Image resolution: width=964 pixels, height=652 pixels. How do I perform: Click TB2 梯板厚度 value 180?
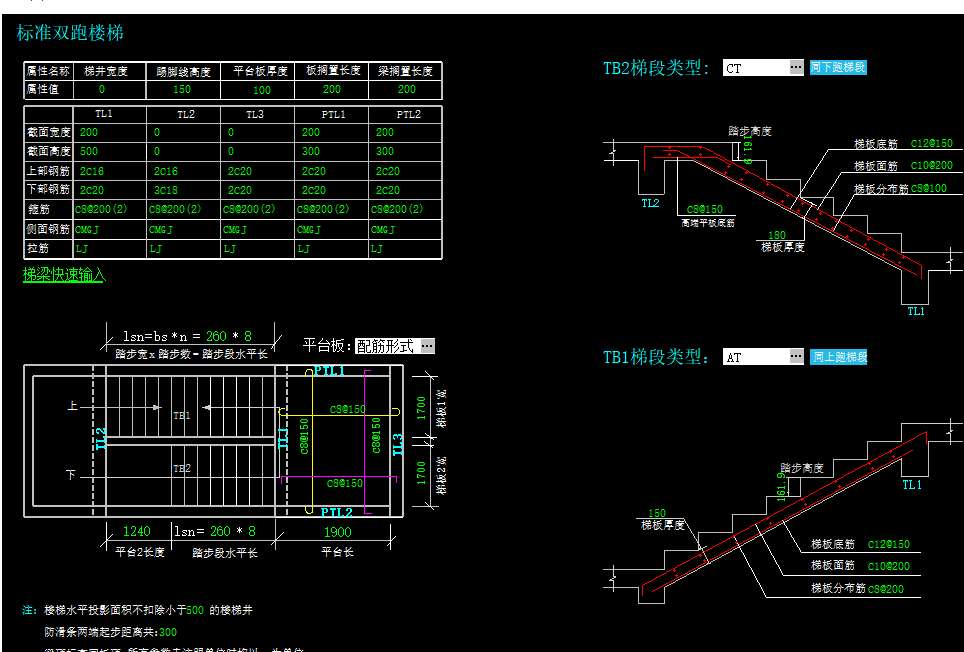[x=777, y=235]
